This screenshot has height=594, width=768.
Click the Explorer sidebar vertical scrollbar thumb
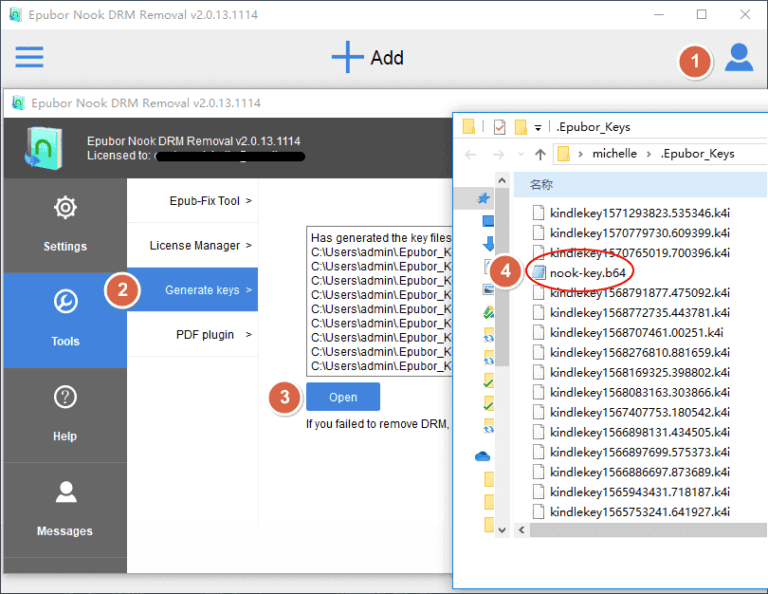tap(502, 277)
